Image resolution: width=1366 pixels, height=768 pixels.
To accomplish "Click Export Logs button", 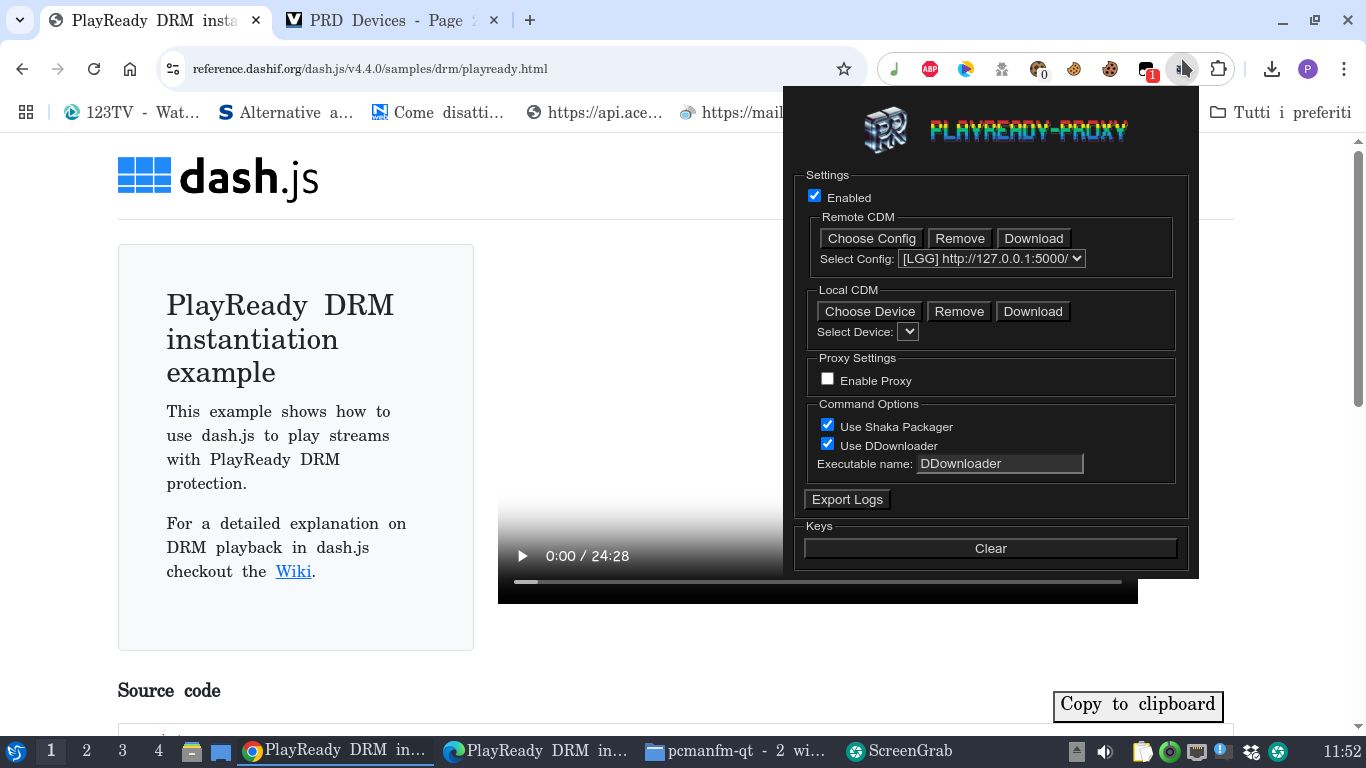I will (847, 500).
